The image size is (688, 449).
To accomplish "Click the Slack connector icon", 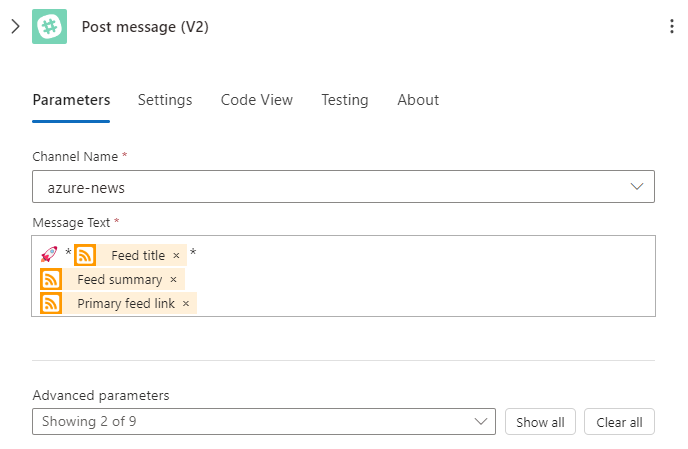I will click(50, 26).
